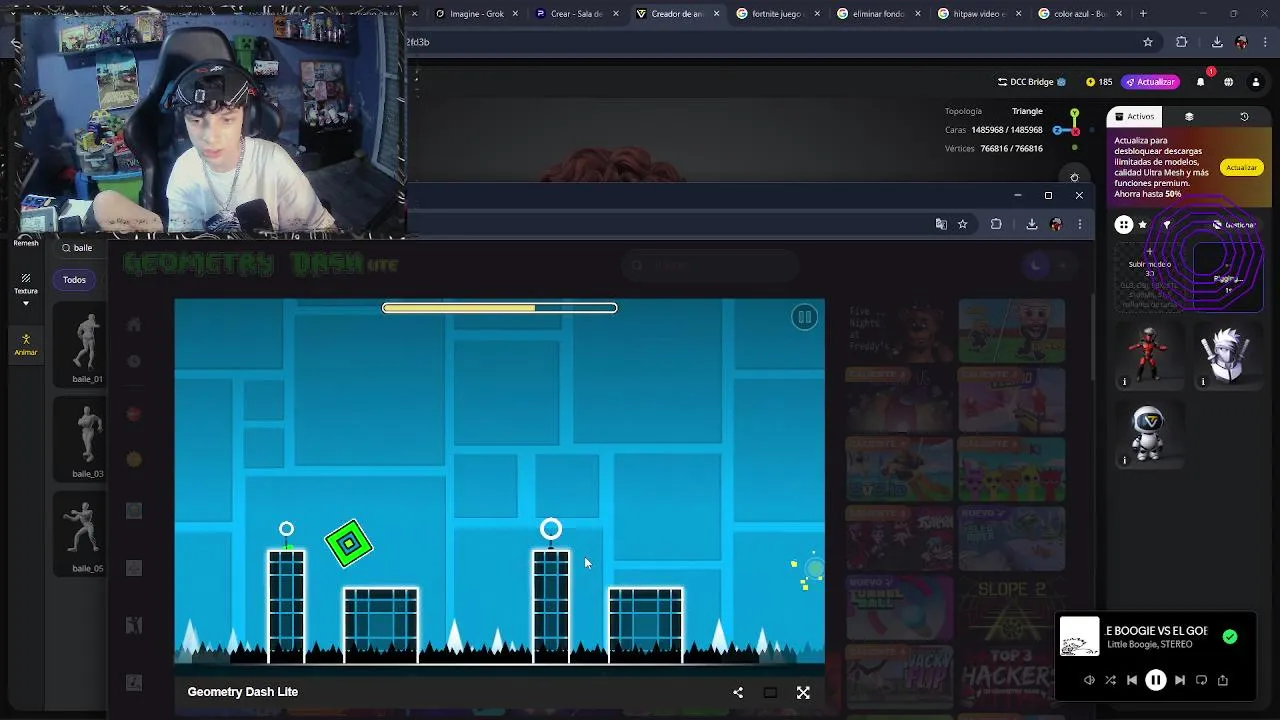Open info for the red character asset
1280x720 pixels.
tap(1124, 382)
